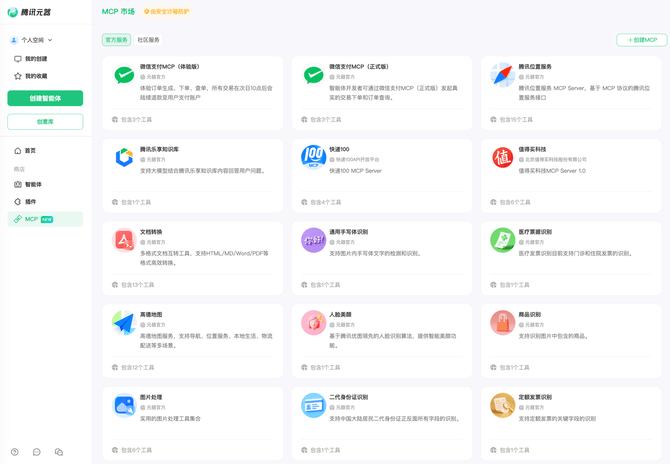Click the WeChat community icon in sidebar
670x464 pixels.
point(59,452)
